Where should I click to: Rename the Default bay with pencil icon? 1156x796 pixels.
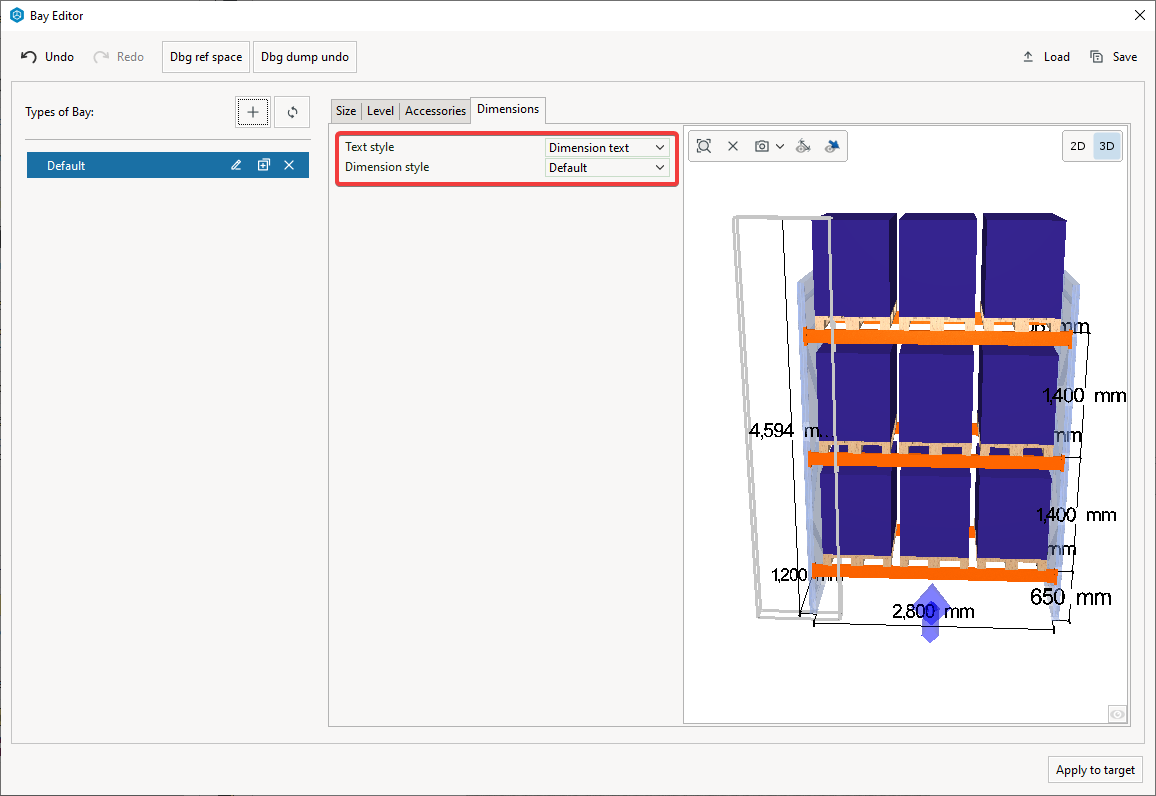236,165
